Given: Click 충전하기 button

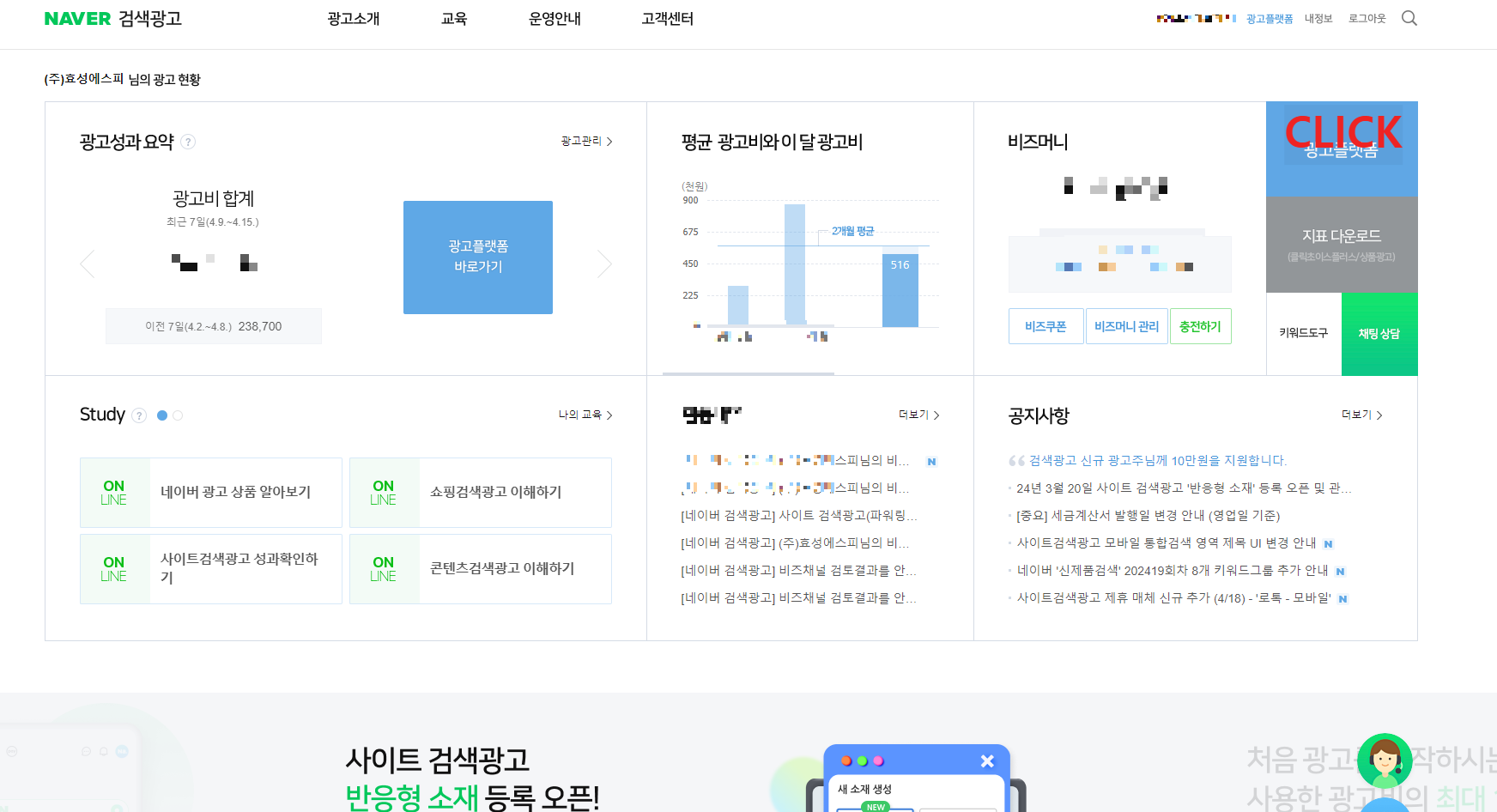Looking at the screenshot, I should [x=1200, y=326].
